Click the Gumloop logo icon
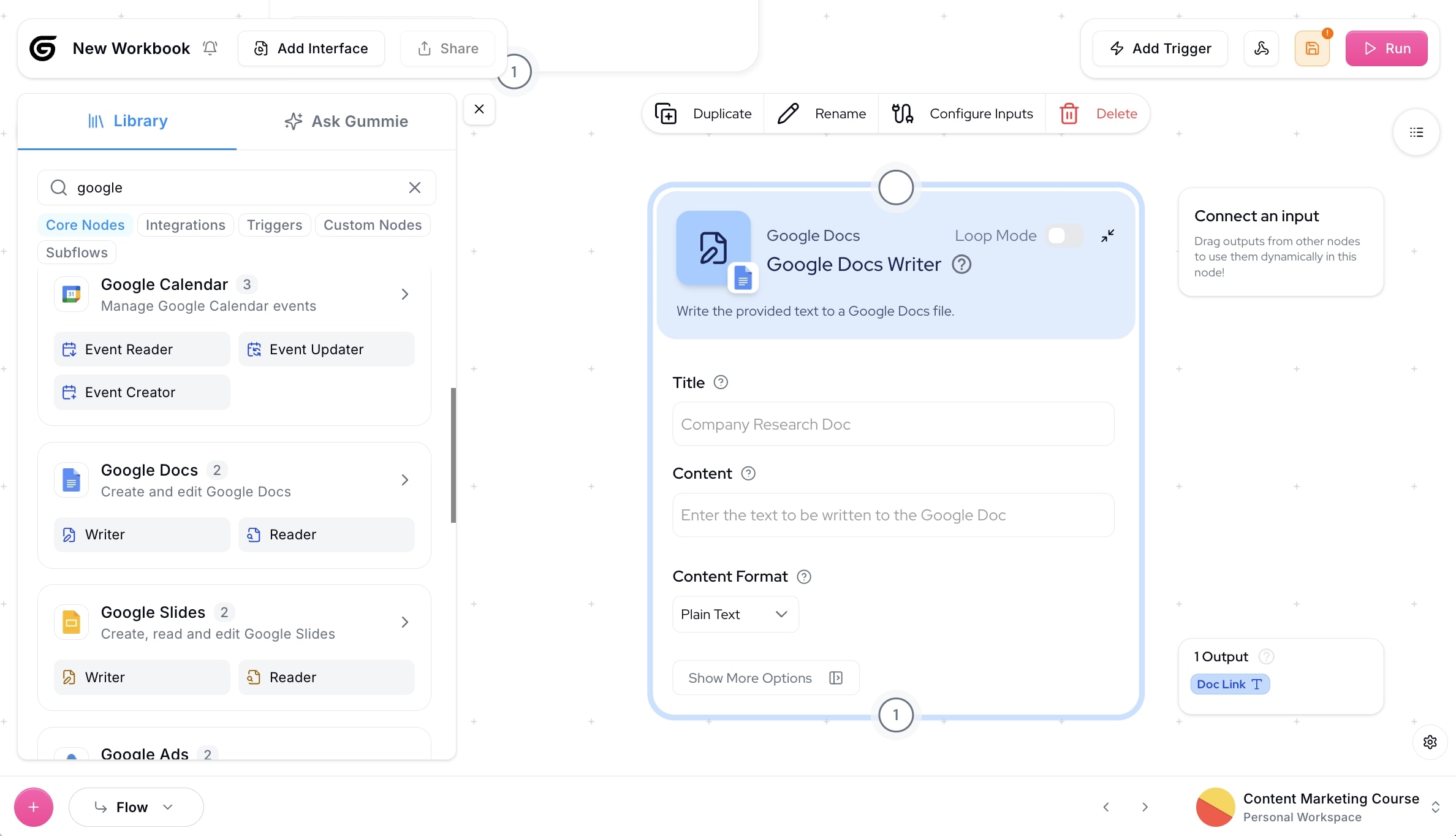This screenshot has width=1456, height=836. 43,48
